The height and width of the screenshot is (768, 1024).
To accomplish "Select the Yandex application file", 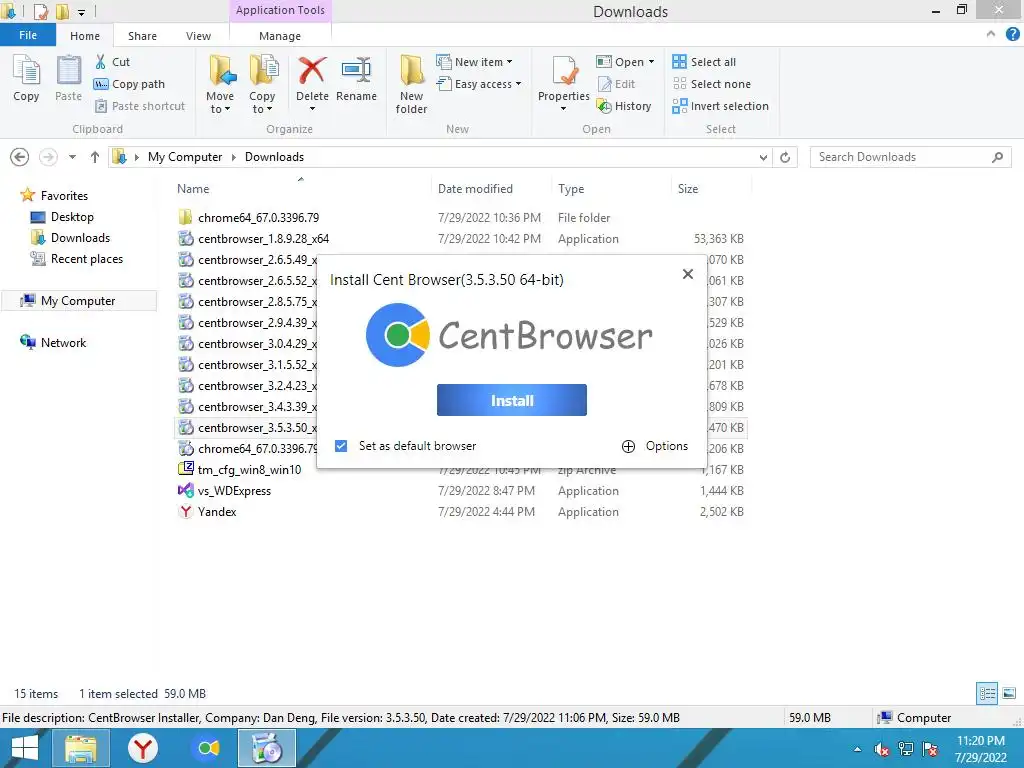I will pos(217,511).
